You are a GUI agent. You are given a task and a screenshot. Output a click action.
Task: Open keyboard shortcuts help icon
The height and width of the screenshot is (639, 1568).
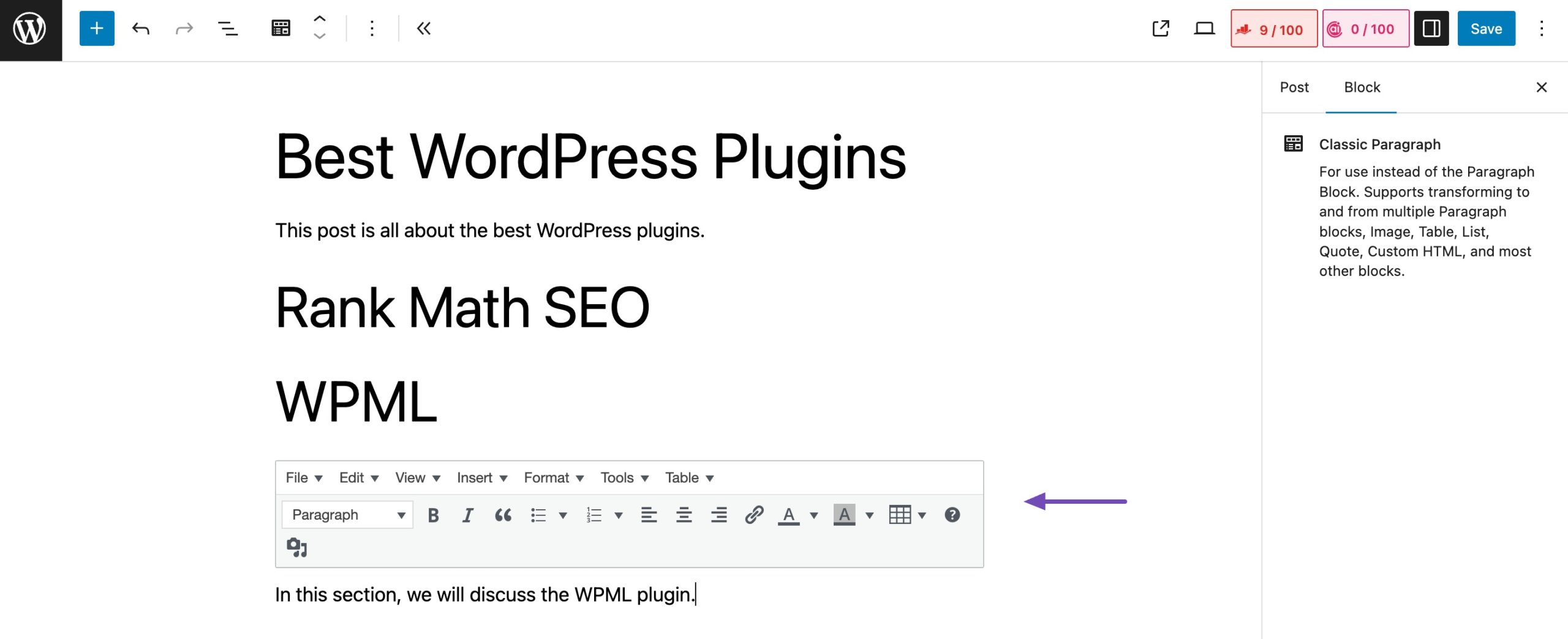click(952, 515)
